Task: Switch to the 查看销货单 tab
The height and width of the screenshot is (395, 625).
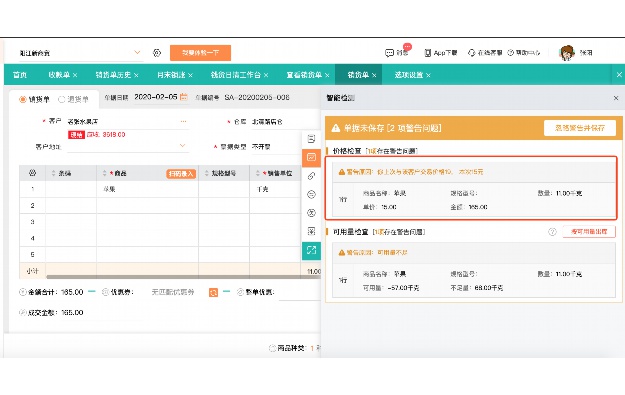Action: coord(304,75)
